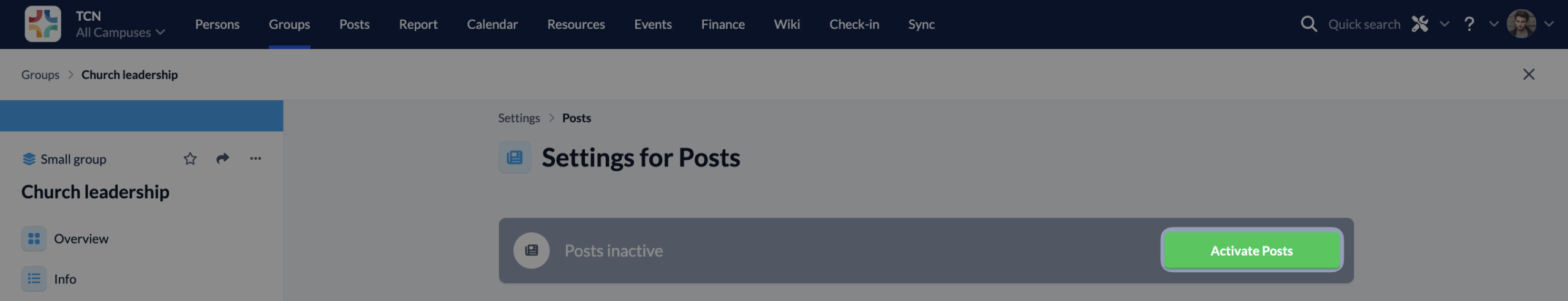Click the Groups breadcrumb link

tap(40, 75)
